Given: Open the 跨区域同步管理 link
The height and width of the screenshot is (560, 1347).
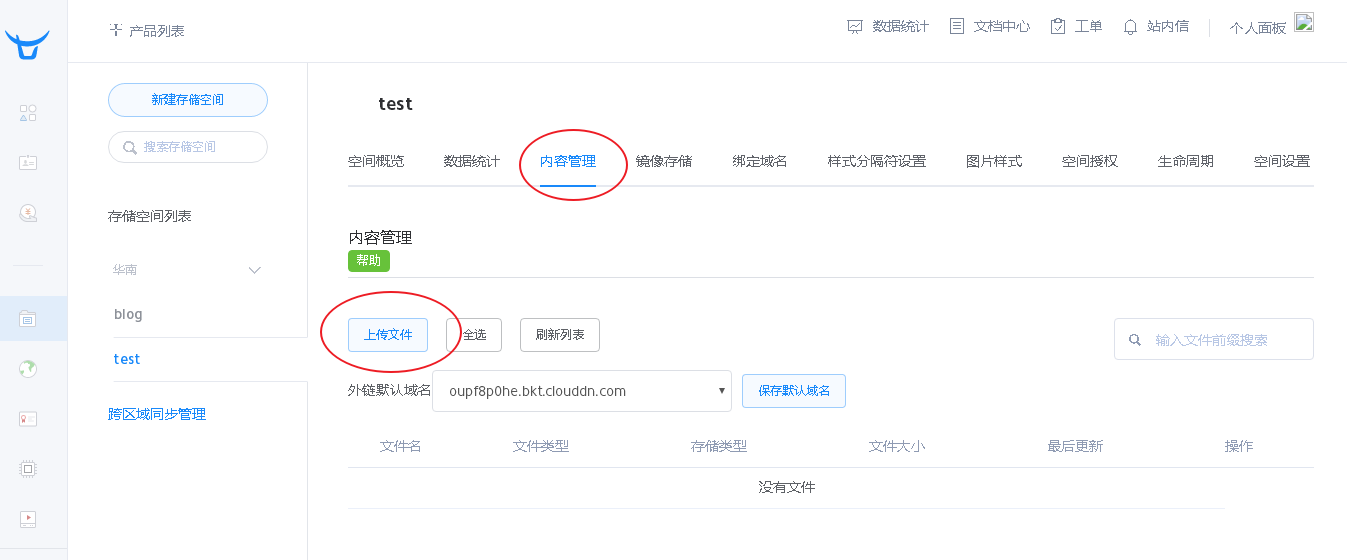Looking at the screenshot, I should (157, 414).
